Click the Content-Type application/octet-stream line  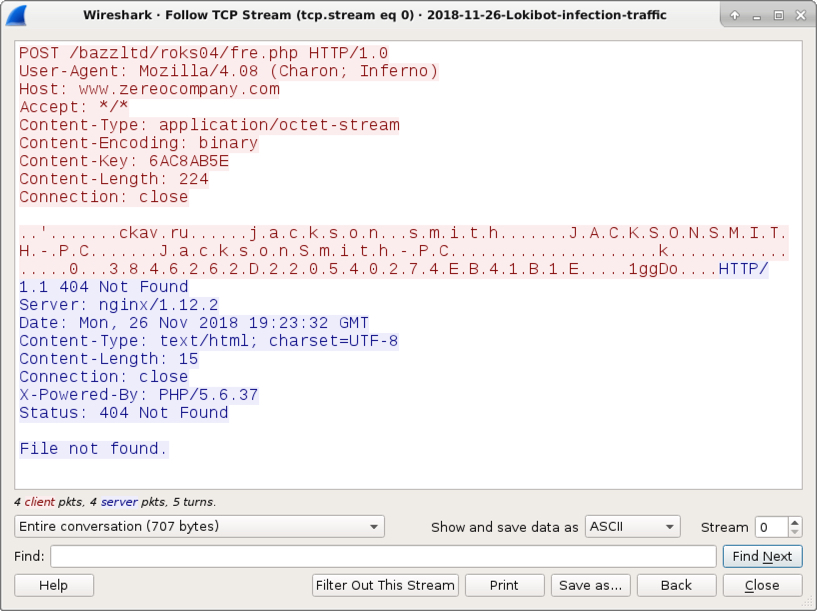(x=209, y=125)
